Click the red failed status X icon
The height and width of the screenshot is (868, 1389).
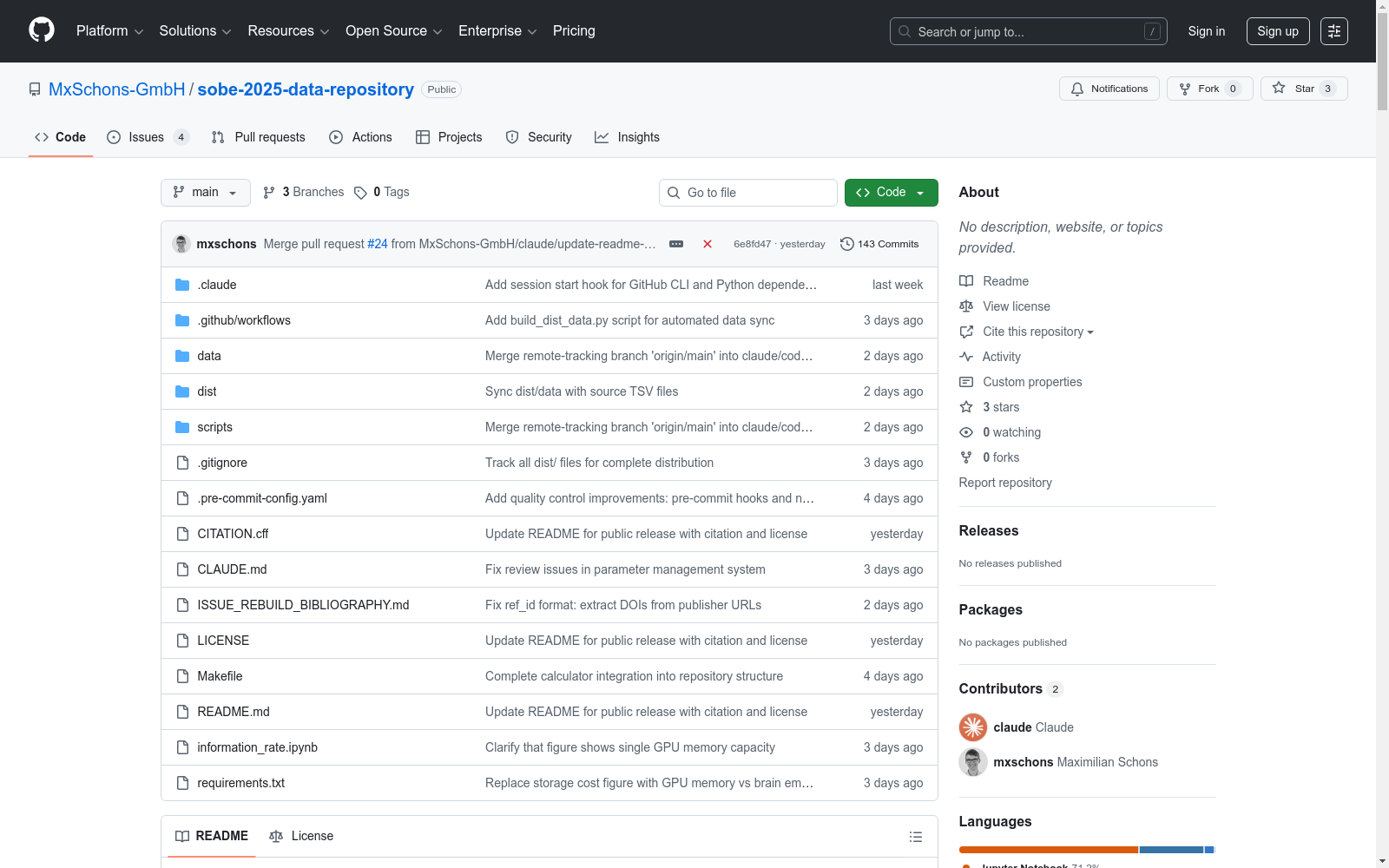(708, 244)
